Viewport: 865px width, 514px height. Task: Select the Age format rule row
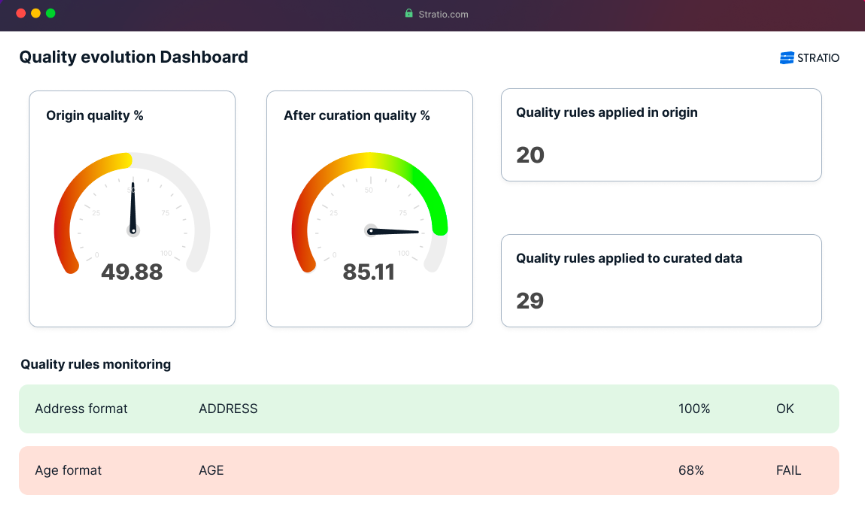[x=428, y=470]
